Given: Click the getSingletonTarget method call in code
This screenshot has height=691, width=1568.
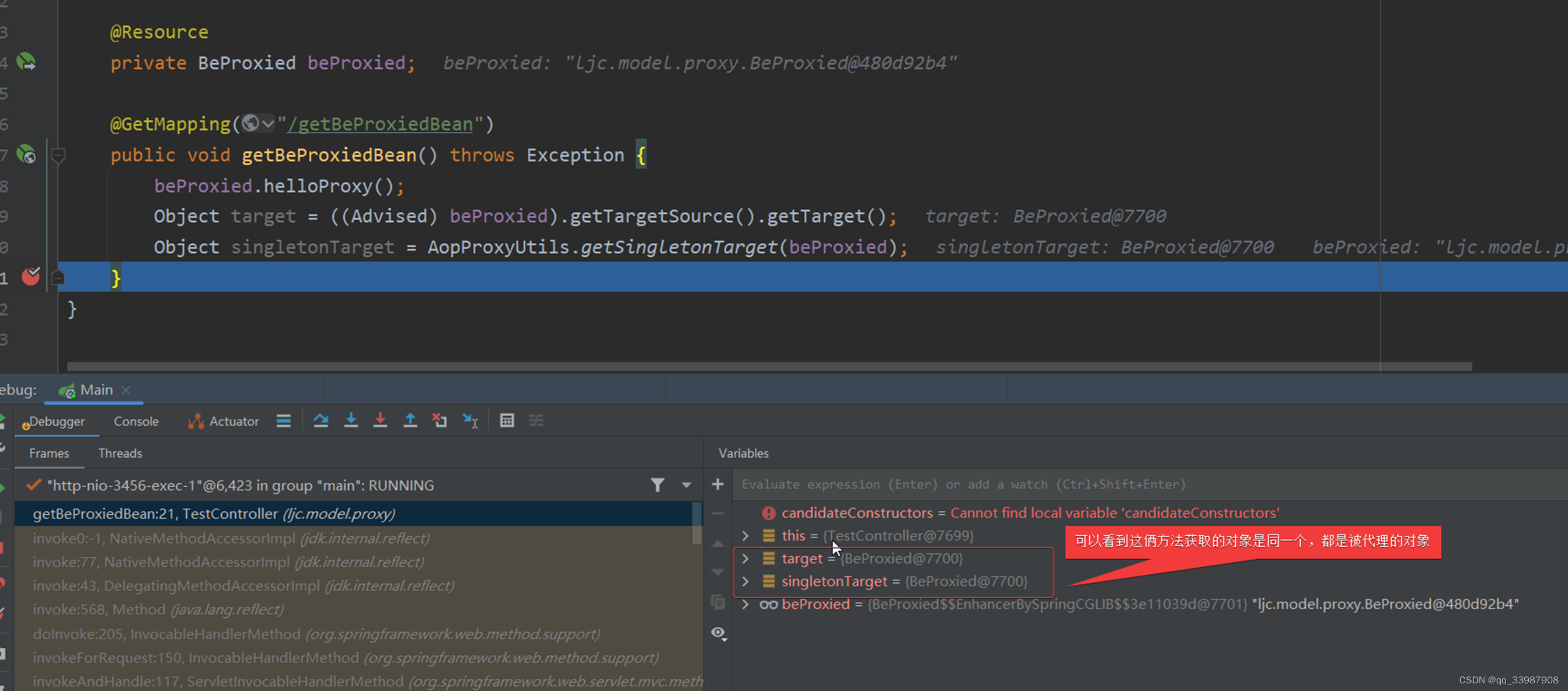Looking at the screenshot, I should [679, 247].
